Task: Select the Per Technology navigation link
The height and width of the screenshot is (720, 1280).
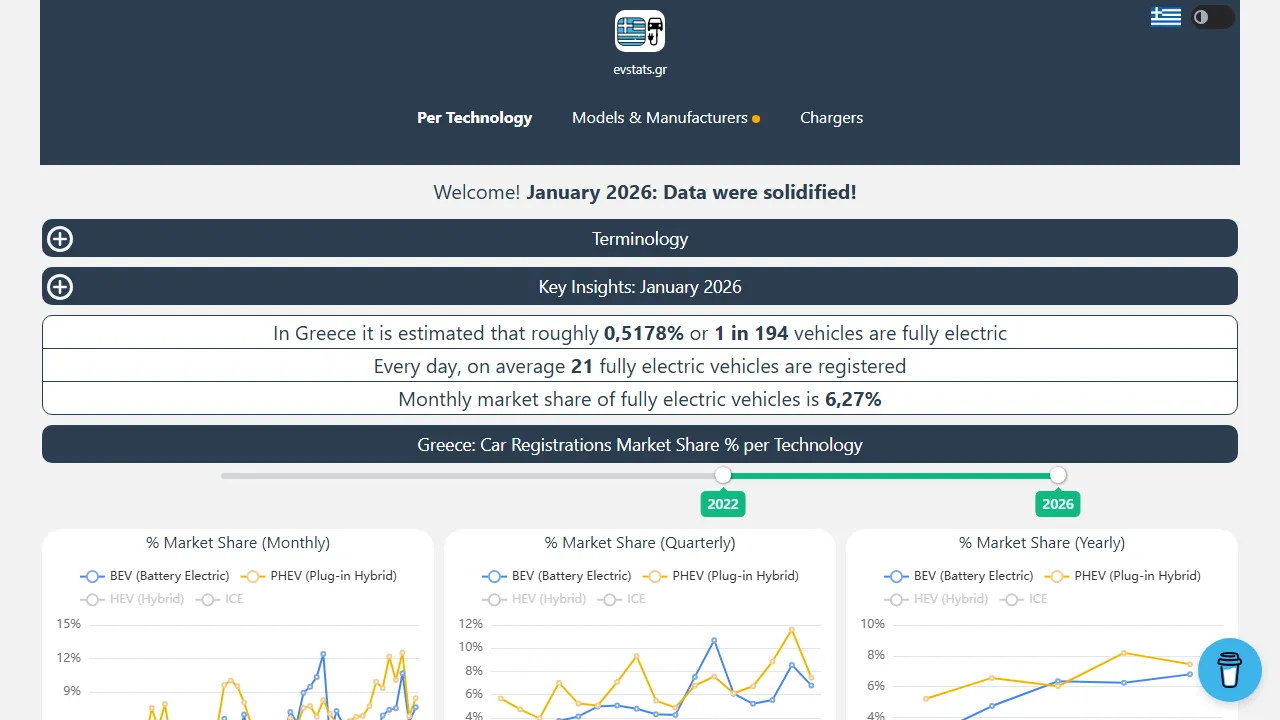Action: (x=474, y=117)
